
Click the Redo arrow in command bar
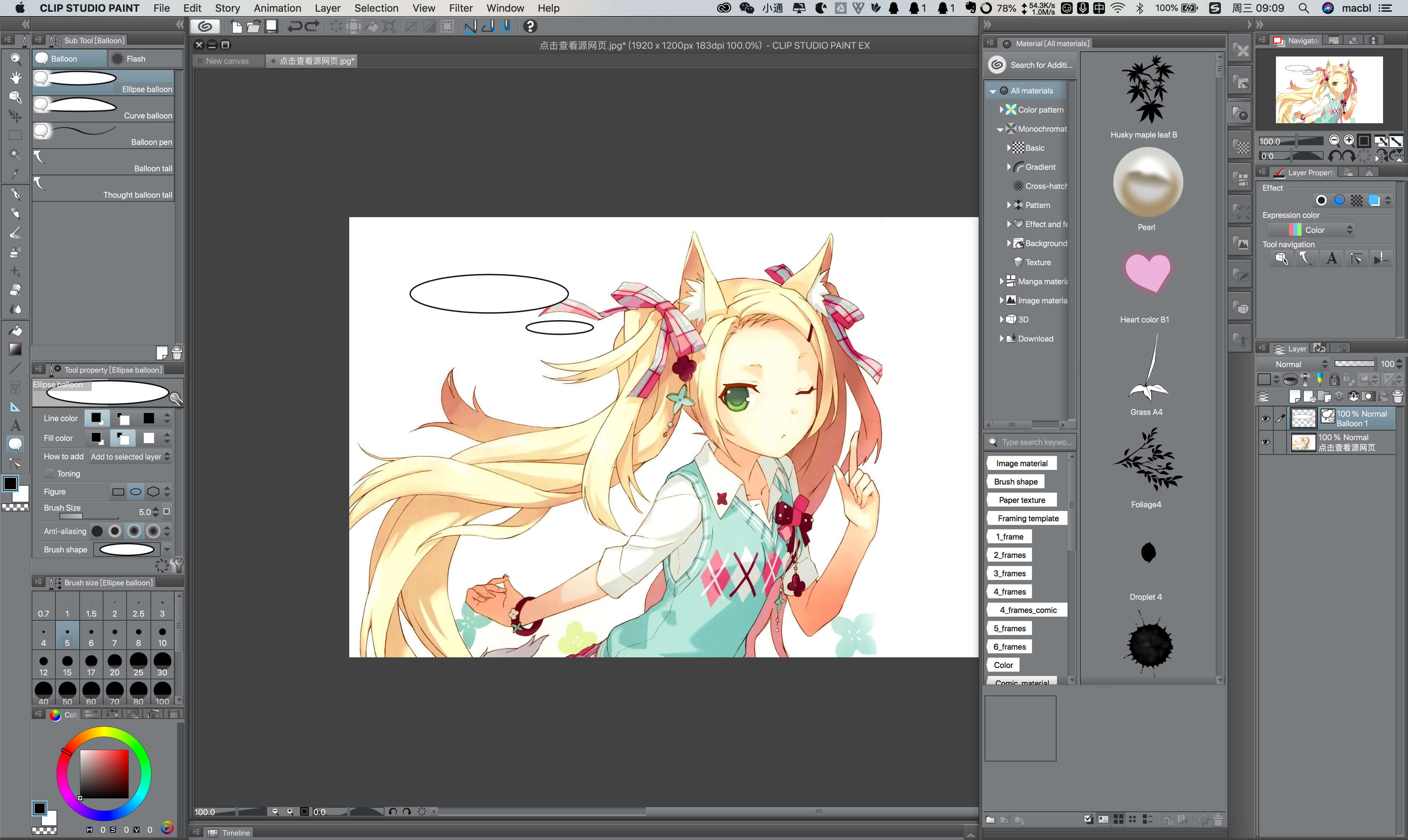point(313,26)
